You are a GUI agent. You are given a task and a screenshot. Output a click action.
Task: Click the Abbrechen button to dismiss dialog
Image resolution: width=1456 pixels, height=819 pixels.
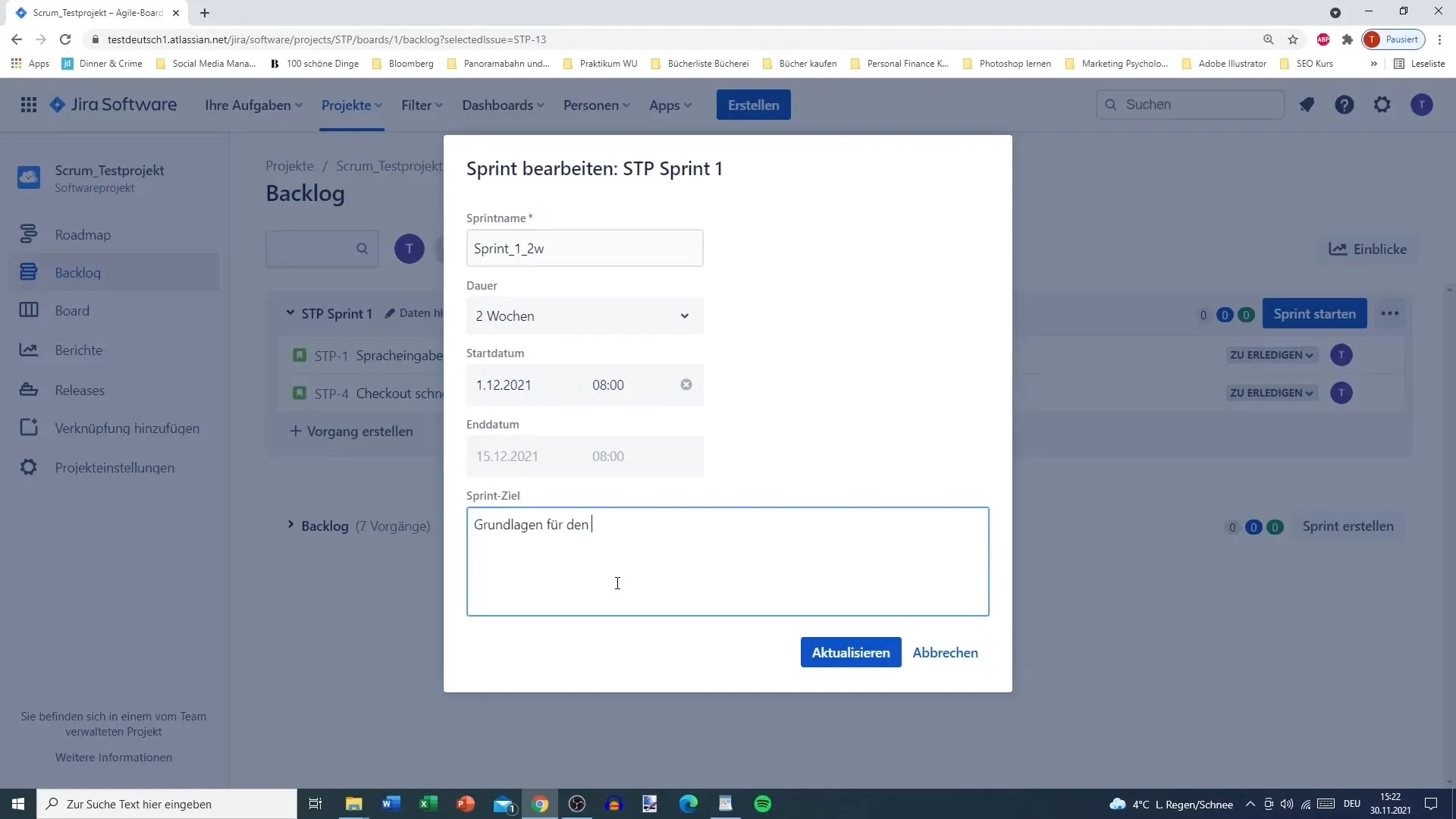click(x=946, y=651)
